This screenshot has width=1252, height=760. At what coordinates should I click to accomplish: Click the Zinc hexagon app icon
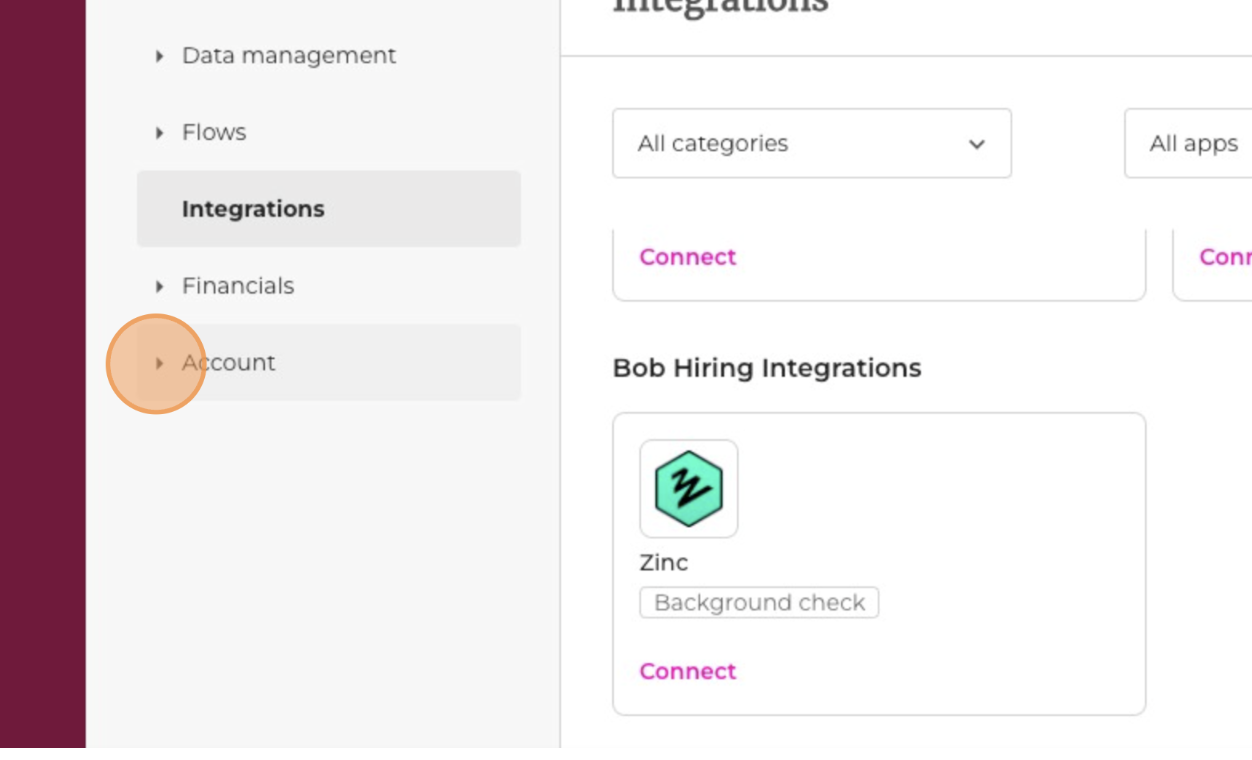click(688, 488)
